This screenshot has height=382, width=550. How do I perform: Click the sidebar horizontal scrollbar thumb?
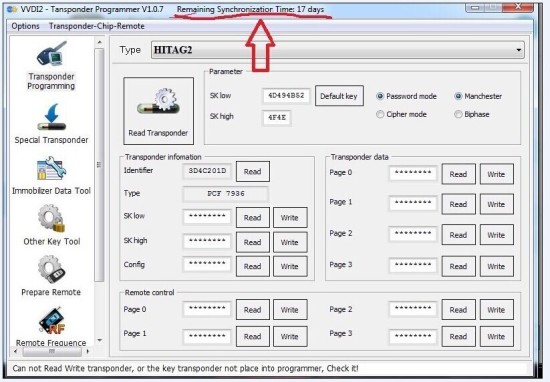pos(52,351)
